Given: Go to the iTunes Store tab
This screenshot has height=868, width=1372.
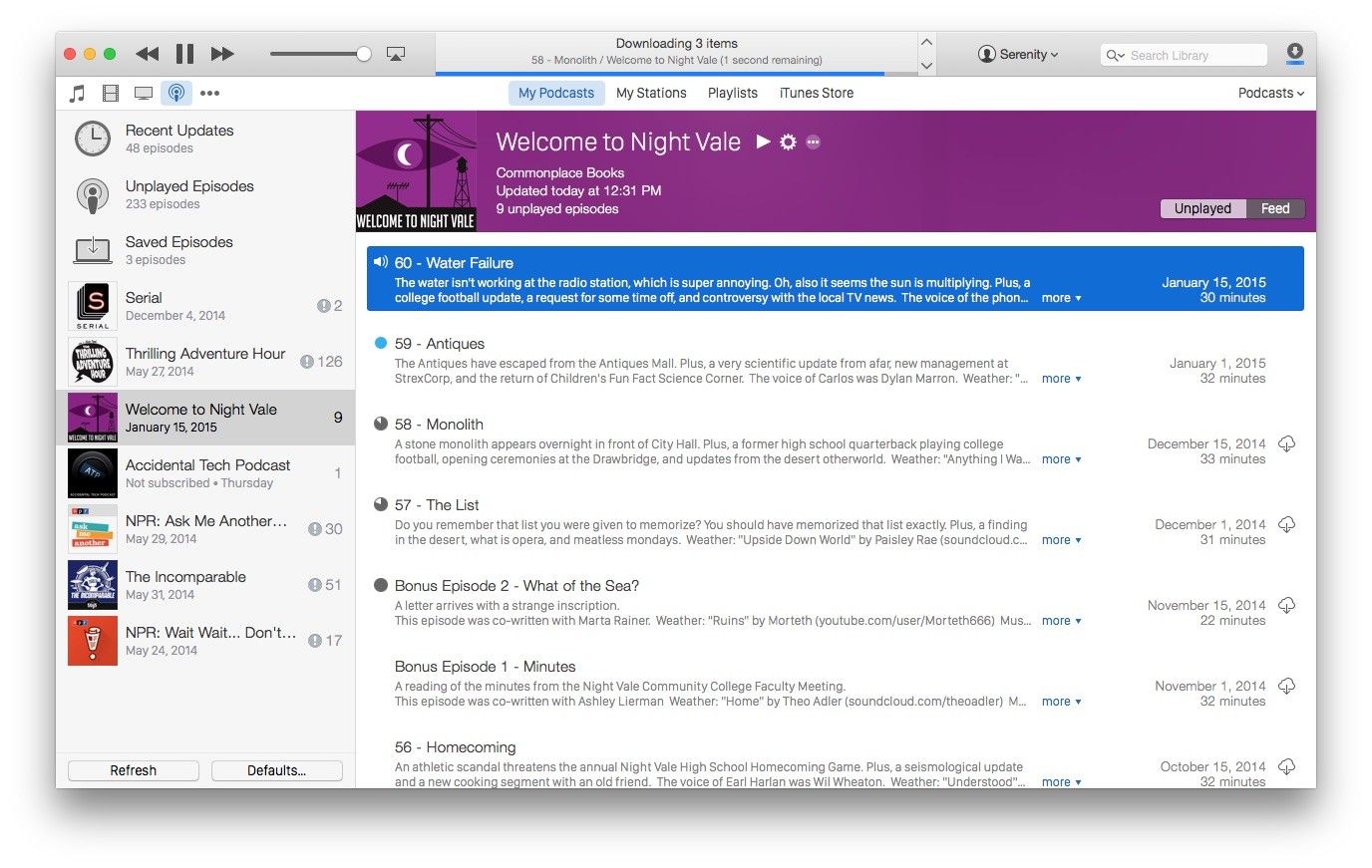Looking at the screenshot, I should (816, 93).
